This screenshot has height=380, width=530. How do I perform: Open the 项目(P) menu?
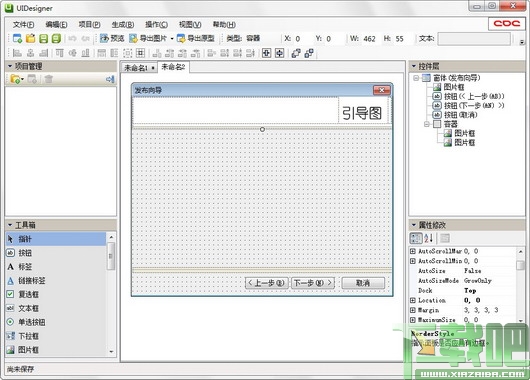pyautogui.click(x=90, y=25)
